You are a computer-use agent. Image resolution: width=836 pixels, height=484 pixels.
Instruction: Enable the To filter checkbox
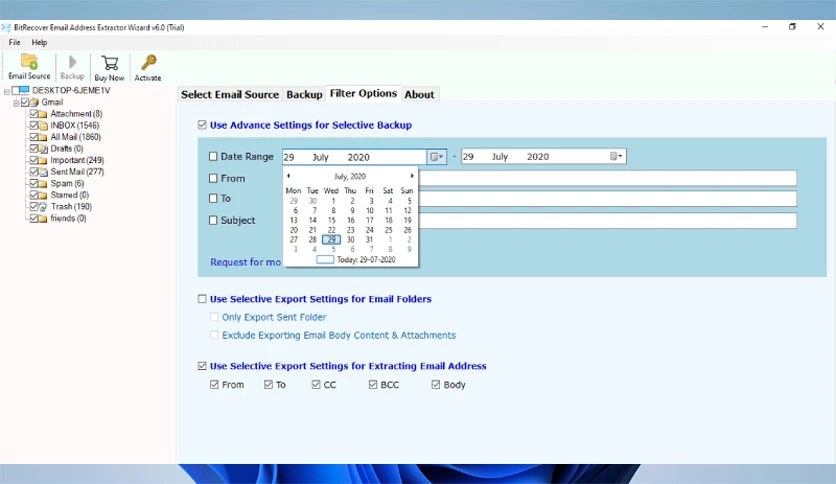[x=213, y=198]
